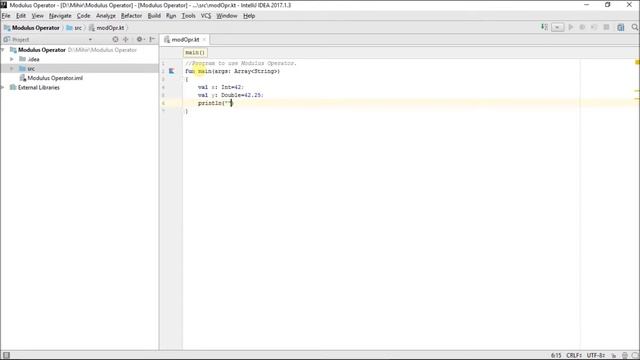Click Modulus Operator breadcrumb in navigation bar
This screenshot has height=360, width=640.
[32, 28]
